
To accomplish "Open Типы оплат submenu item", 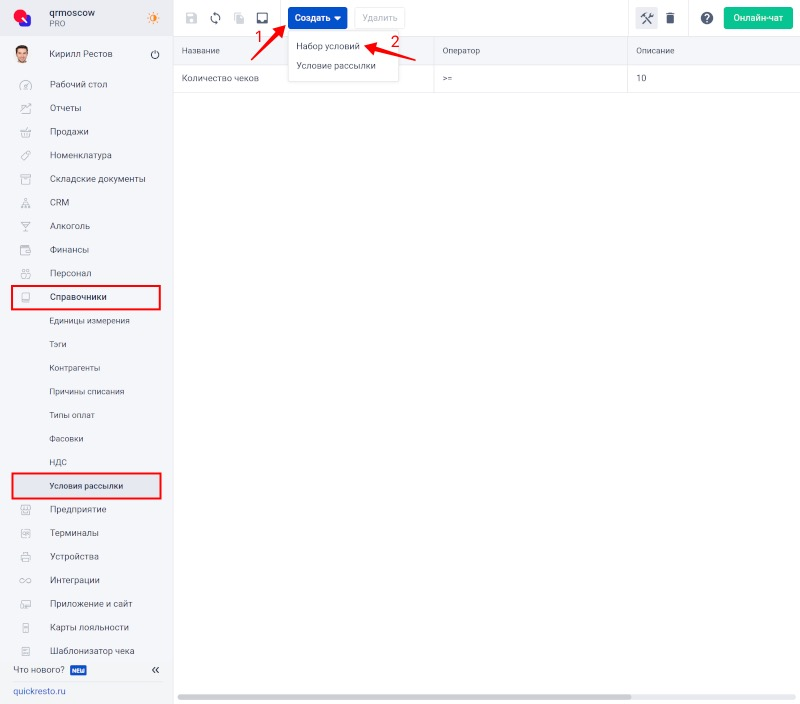I will [72, 415].
